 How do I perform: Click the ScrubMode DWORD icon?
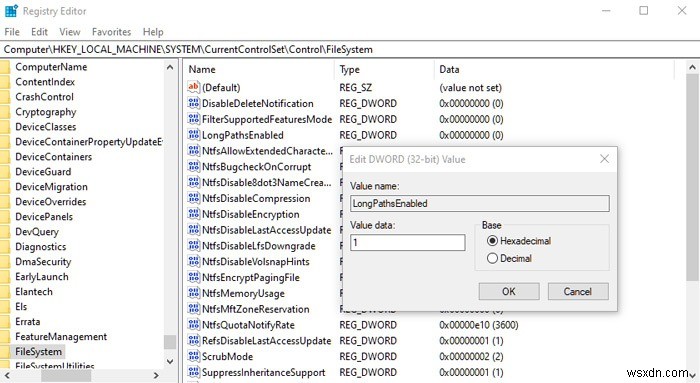click(x=193, y=357)
